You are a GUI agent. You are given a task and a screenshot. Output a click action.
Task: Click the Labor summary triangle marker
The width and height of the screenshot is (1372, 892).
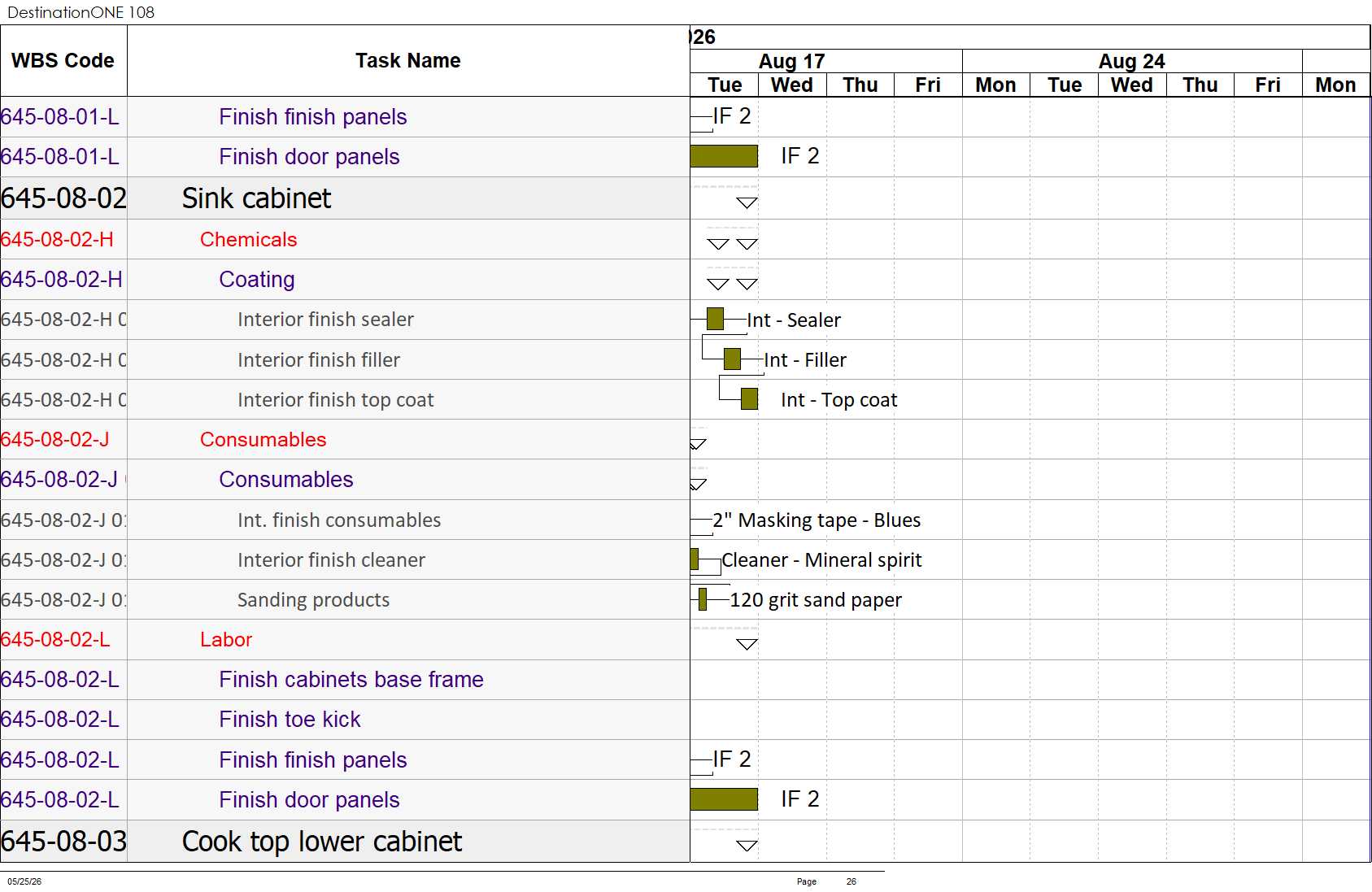747,644
